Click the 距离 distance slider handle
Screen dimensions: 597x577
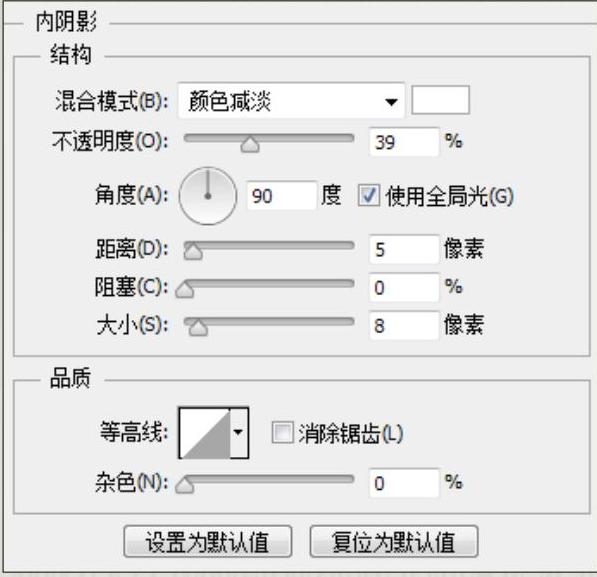pyautogui.click(x=193, y=252)
